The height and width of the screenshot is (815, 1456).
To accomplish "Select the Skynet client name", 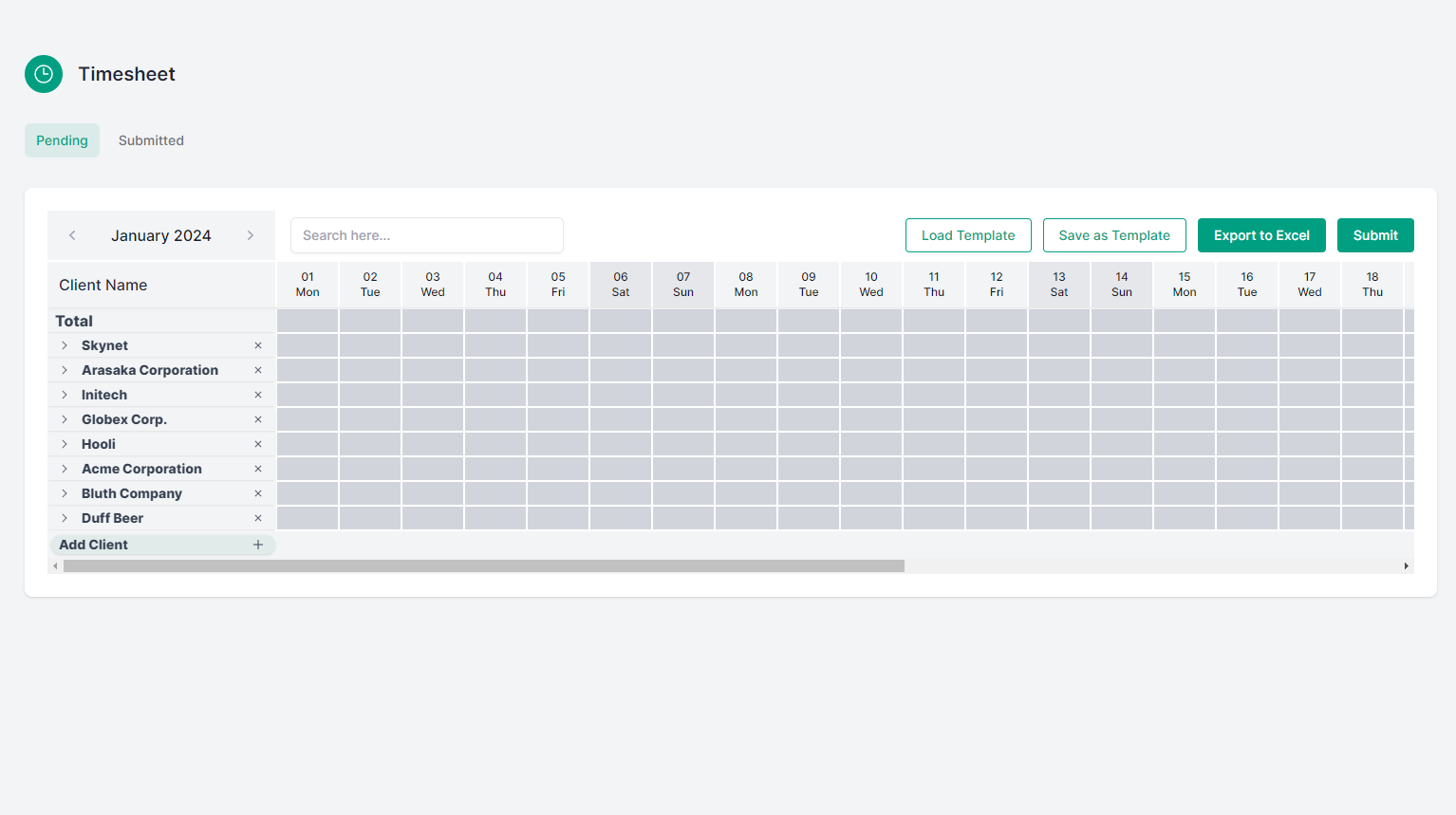I will (x=104, y=345).
